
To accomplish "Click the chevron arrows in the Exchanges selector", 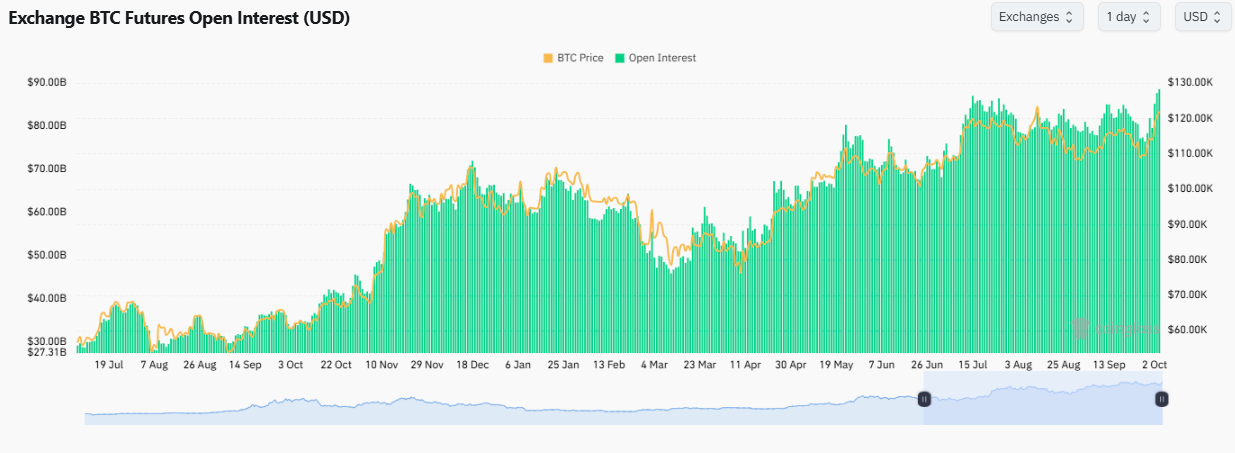I will click(x=1069, y=17).
